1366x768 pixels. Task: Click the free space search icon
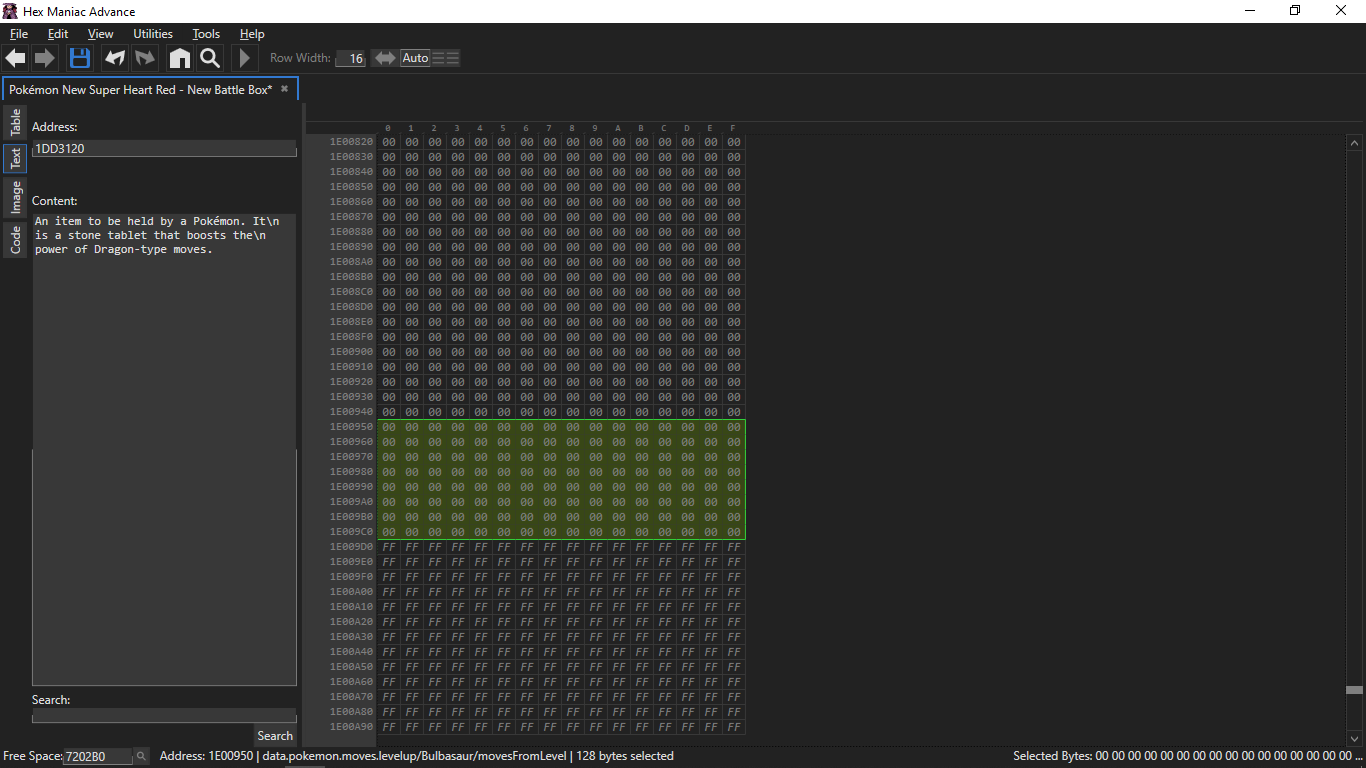[141, 756]
